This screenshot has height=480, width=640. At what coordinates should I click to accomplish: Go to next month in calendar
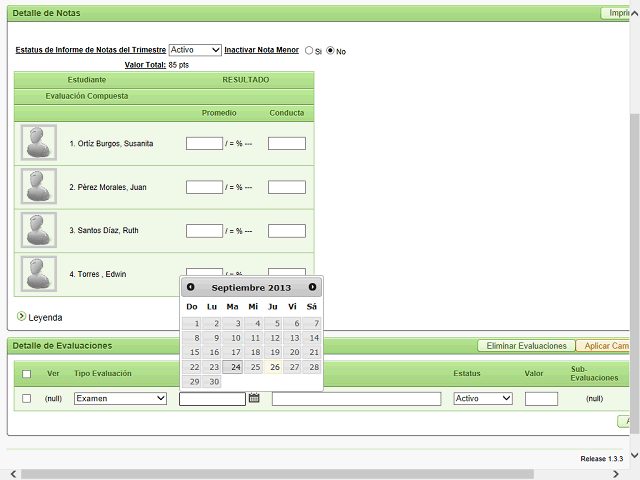tap(312, 287)
